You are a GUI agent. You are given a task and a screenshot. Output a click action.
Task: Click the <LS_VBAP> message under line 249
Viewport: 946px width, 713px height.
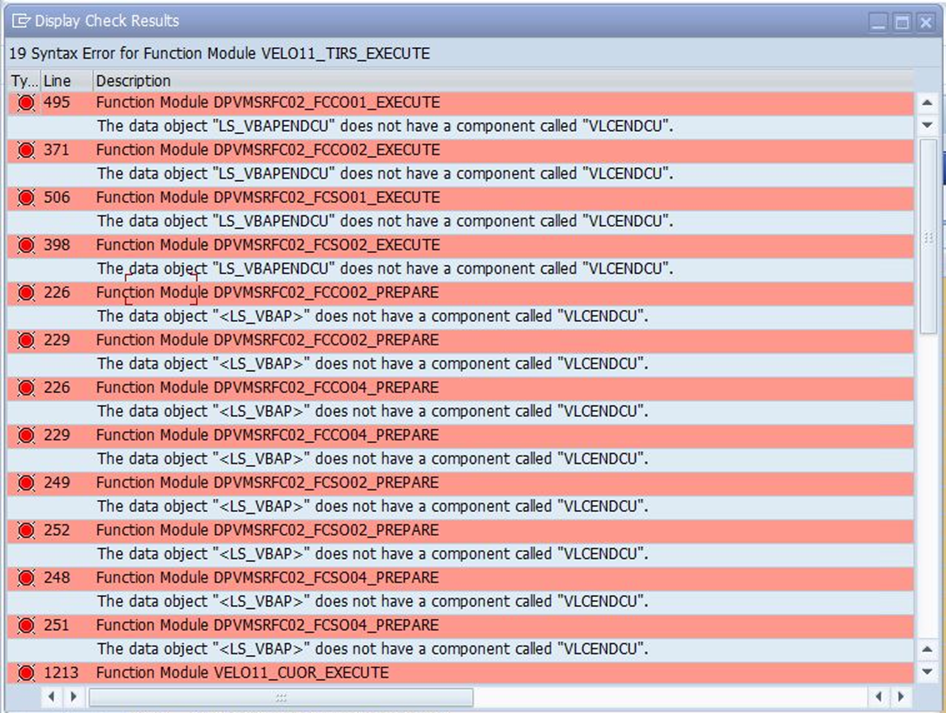(x=373, y=506)
